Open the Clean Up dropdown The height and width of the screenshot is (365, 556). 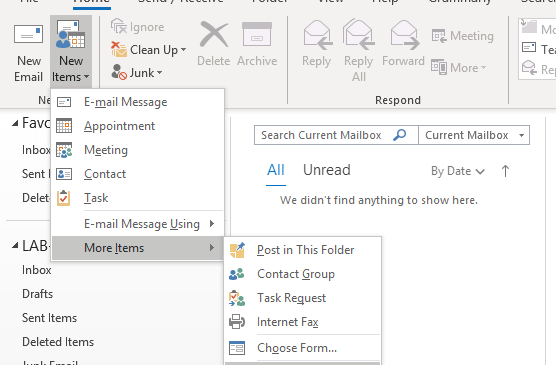(x=149, y=50)
